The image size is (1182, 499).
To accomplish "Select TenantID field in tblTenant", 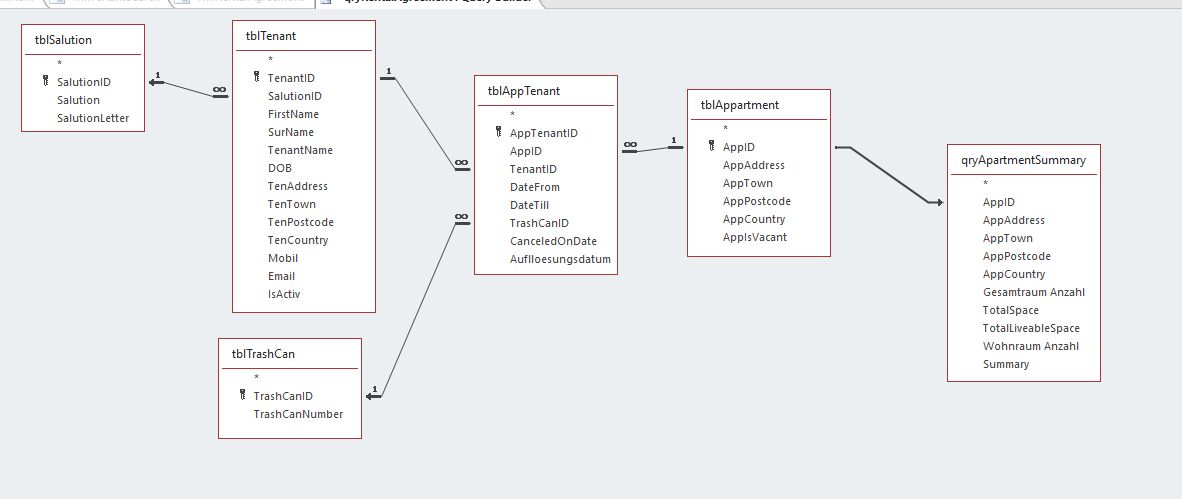I will coord(291,78).
